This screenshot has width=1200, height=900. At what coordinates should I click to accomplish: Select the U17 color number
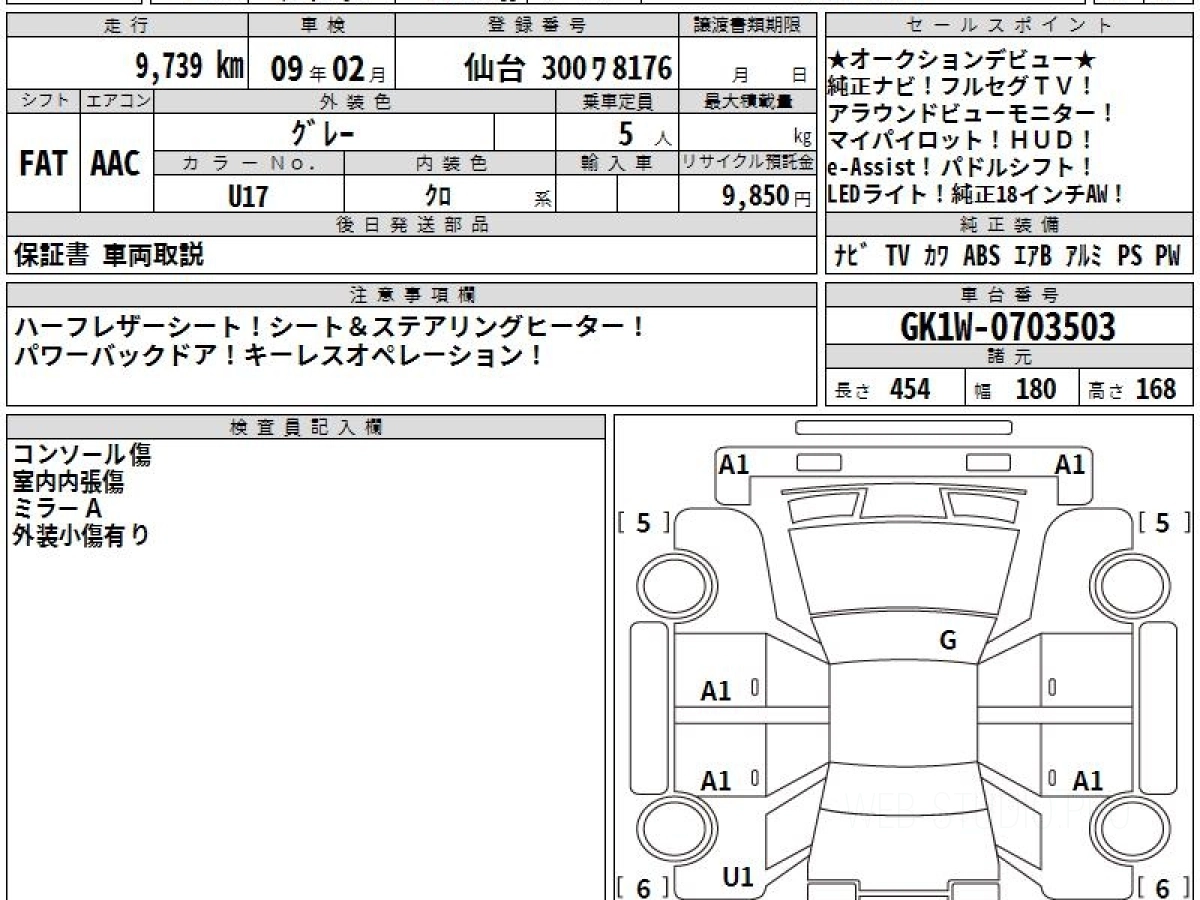[x=248, y=197]
